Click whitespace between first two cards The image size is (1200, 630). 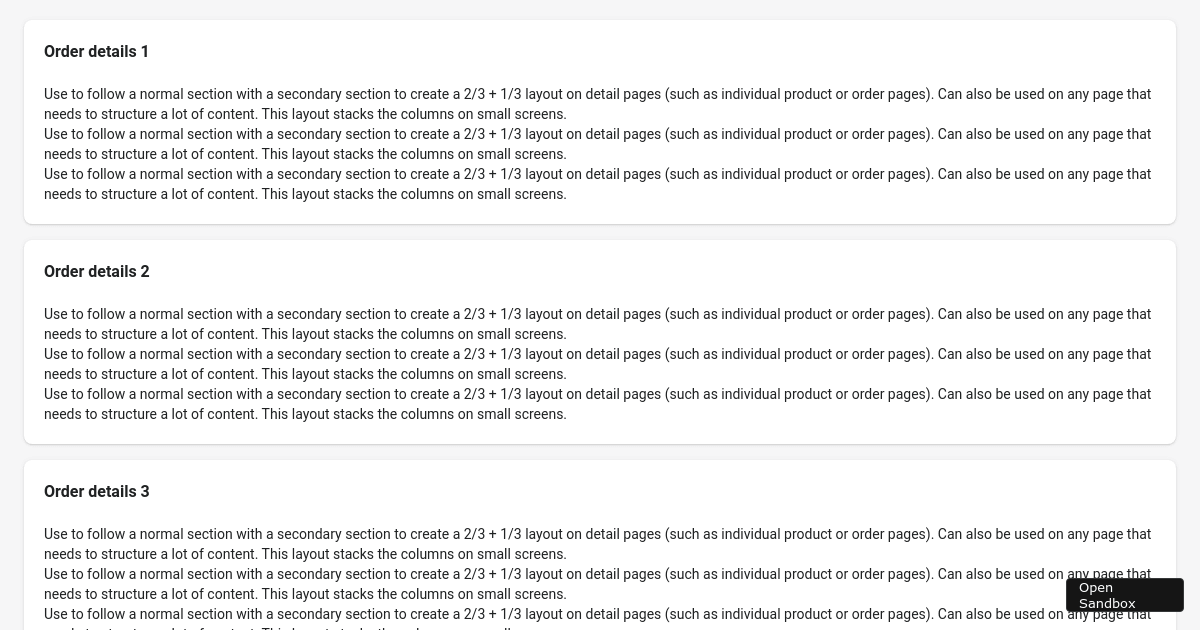coord(600,231)
